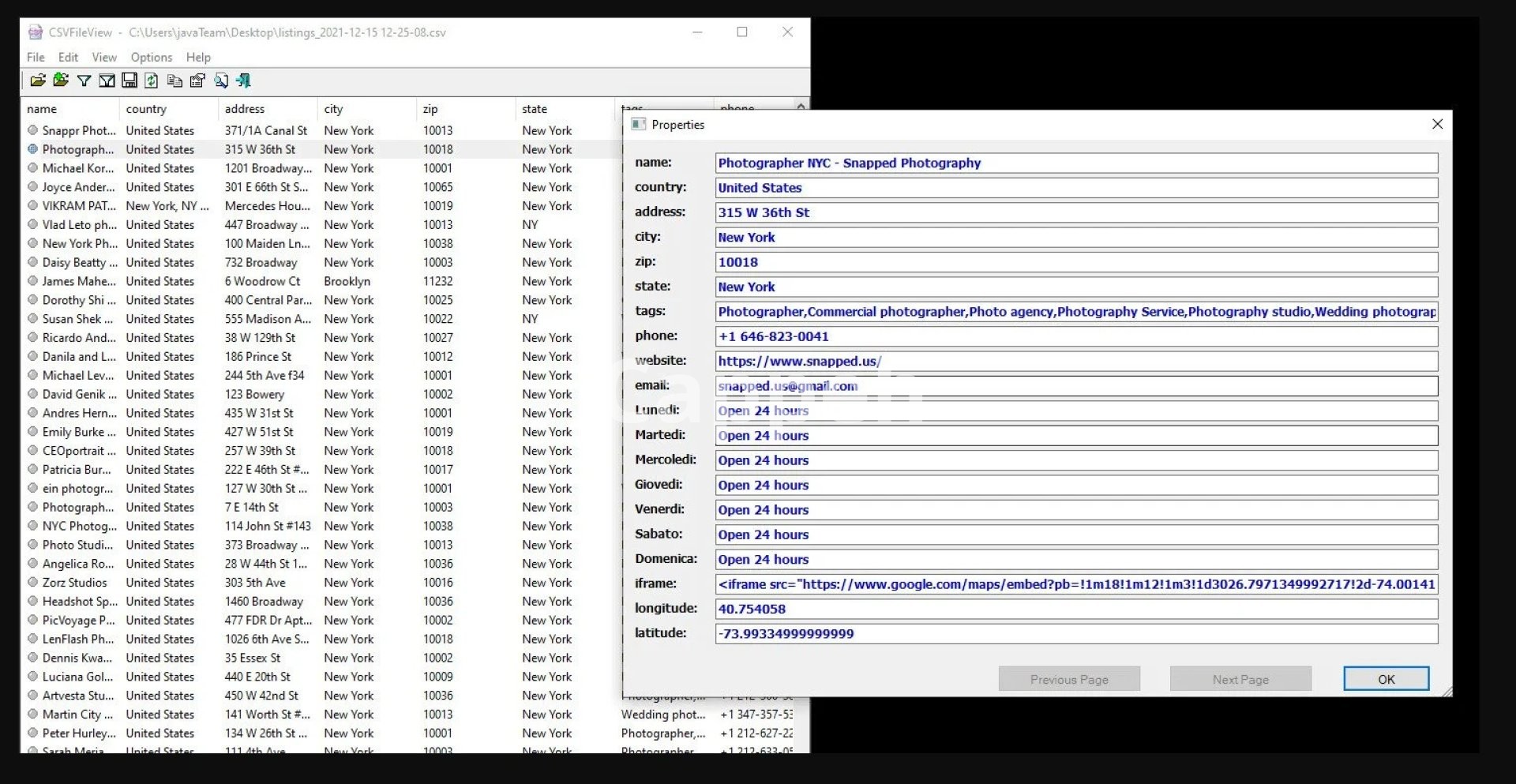
Task: Click the Previous Page button
Action: 1068,679
